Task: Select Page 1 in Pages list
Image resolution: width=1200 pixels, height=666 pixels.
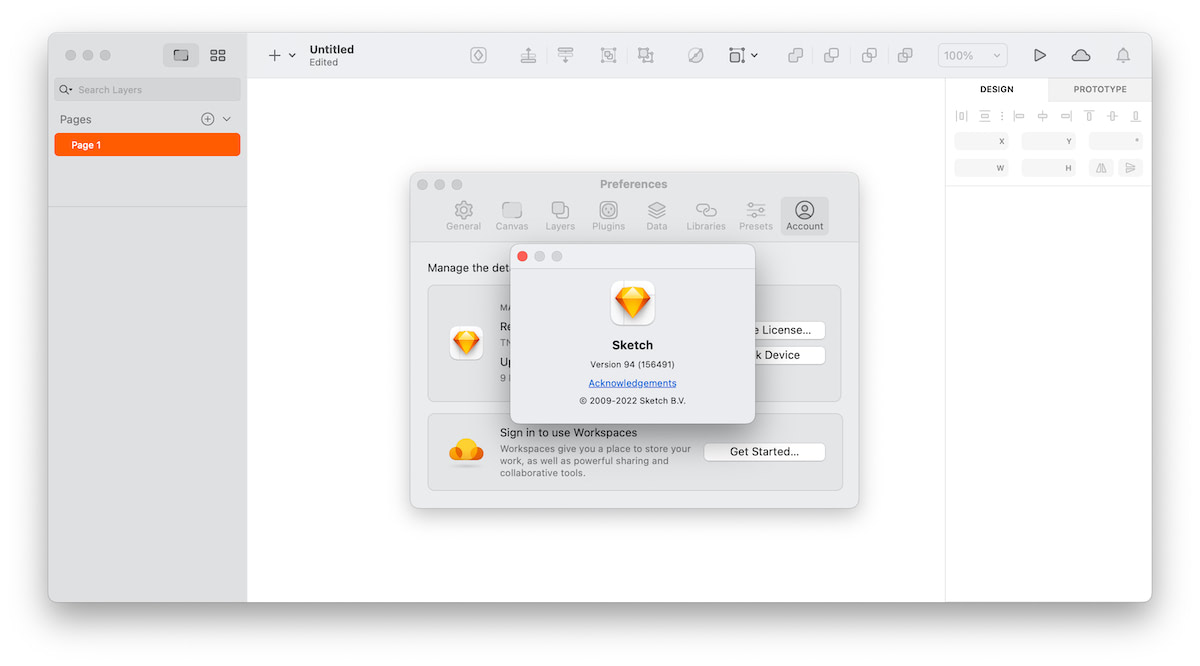Action: tap(147, 145)
